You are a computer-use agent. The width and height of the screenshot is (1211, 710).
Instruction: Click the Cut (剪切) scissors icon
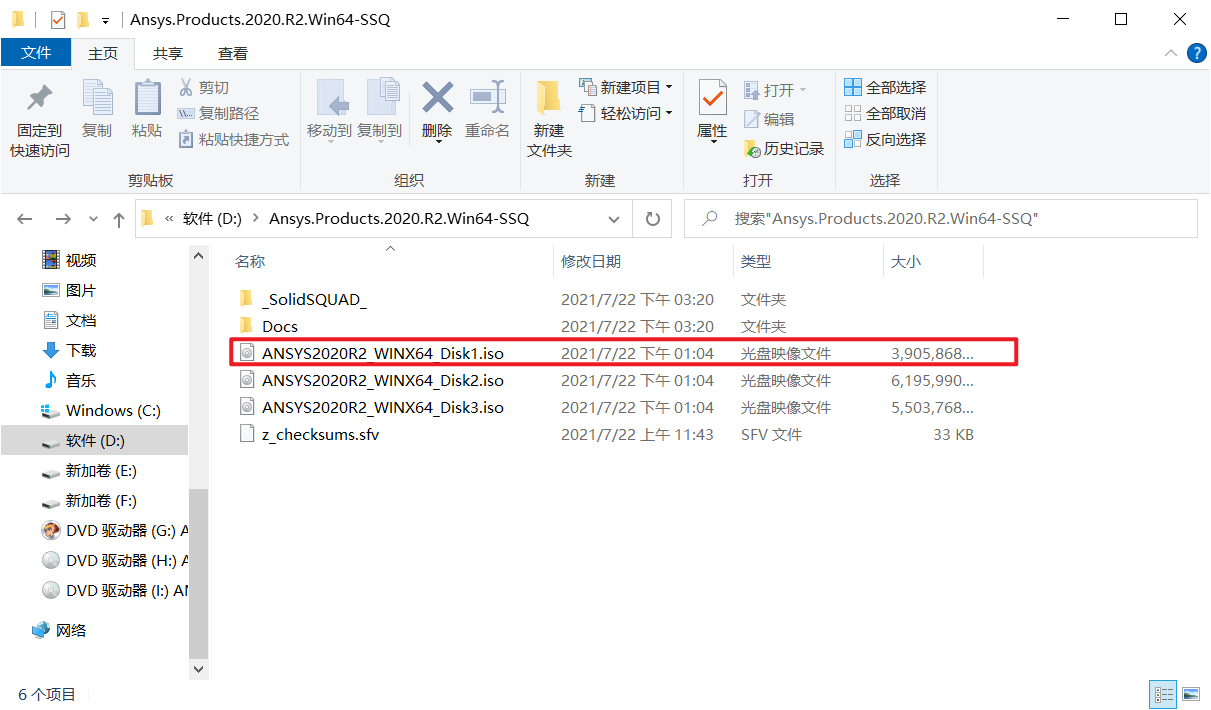pos(186,87)
